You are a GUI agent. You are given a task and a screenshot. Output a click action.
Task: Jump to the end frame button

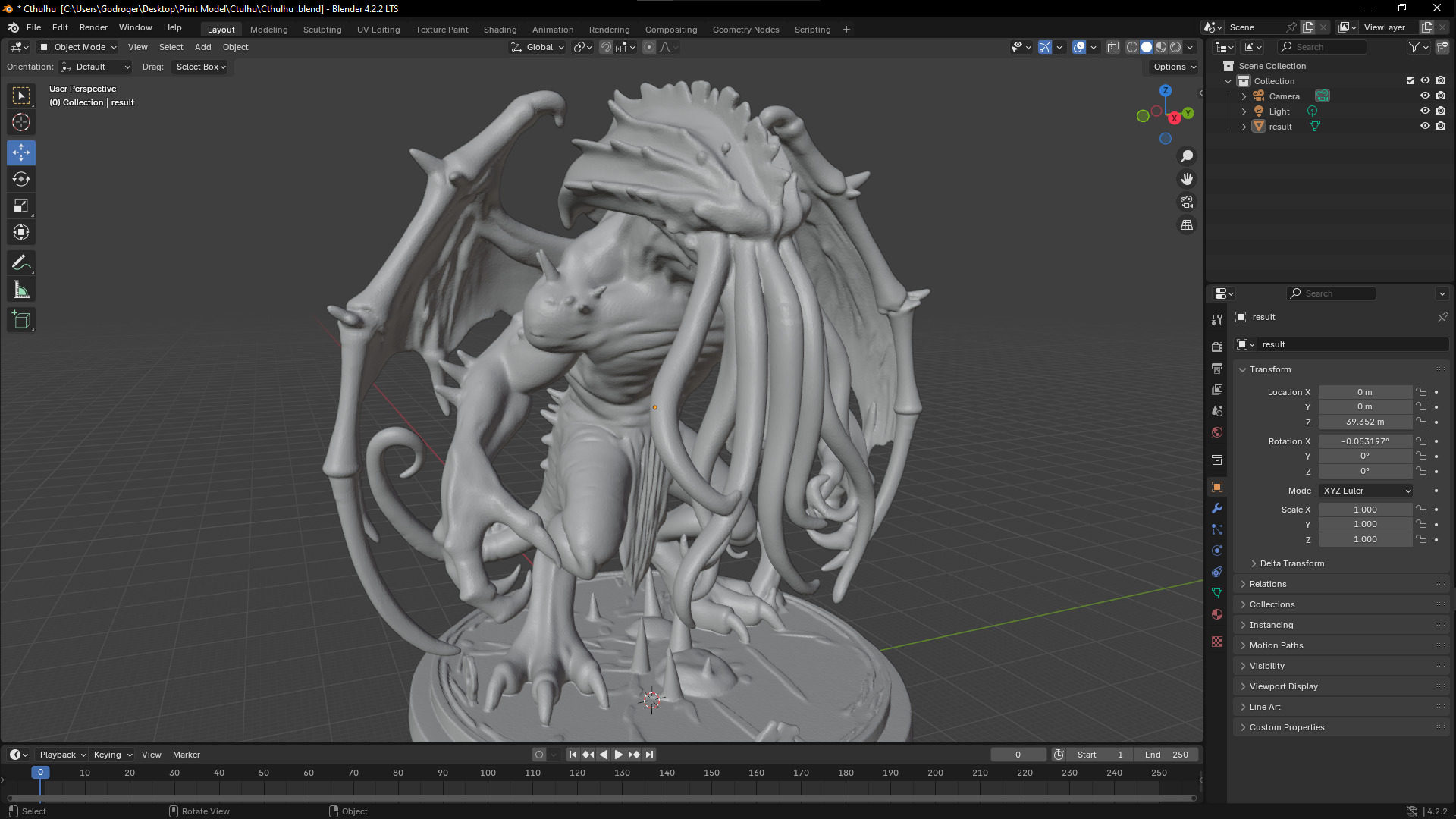click(650, 755)
